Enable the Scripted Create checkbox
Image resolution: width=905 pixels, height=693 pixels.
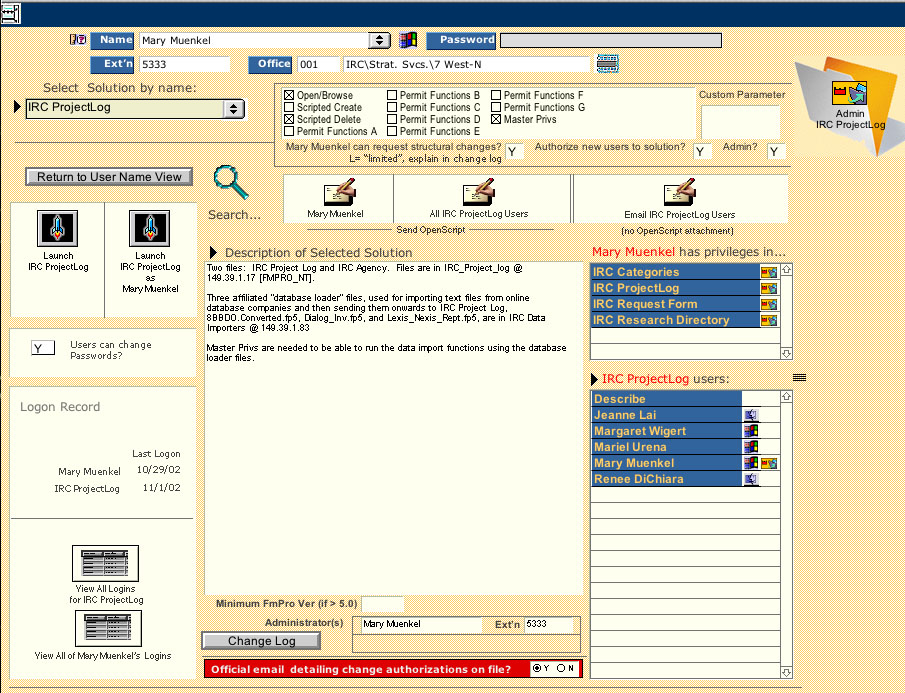290,108
